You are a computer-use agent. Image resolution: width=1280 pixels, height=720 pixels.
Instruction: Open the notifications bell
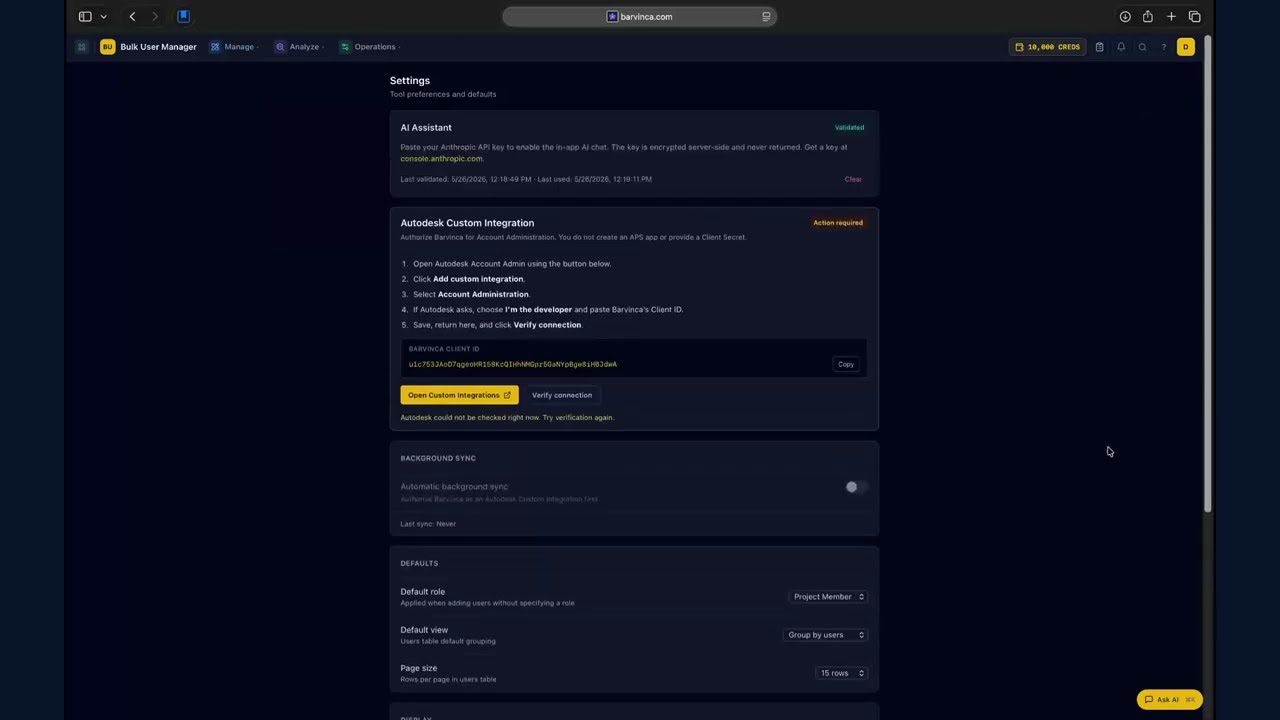click(1121, 47)
